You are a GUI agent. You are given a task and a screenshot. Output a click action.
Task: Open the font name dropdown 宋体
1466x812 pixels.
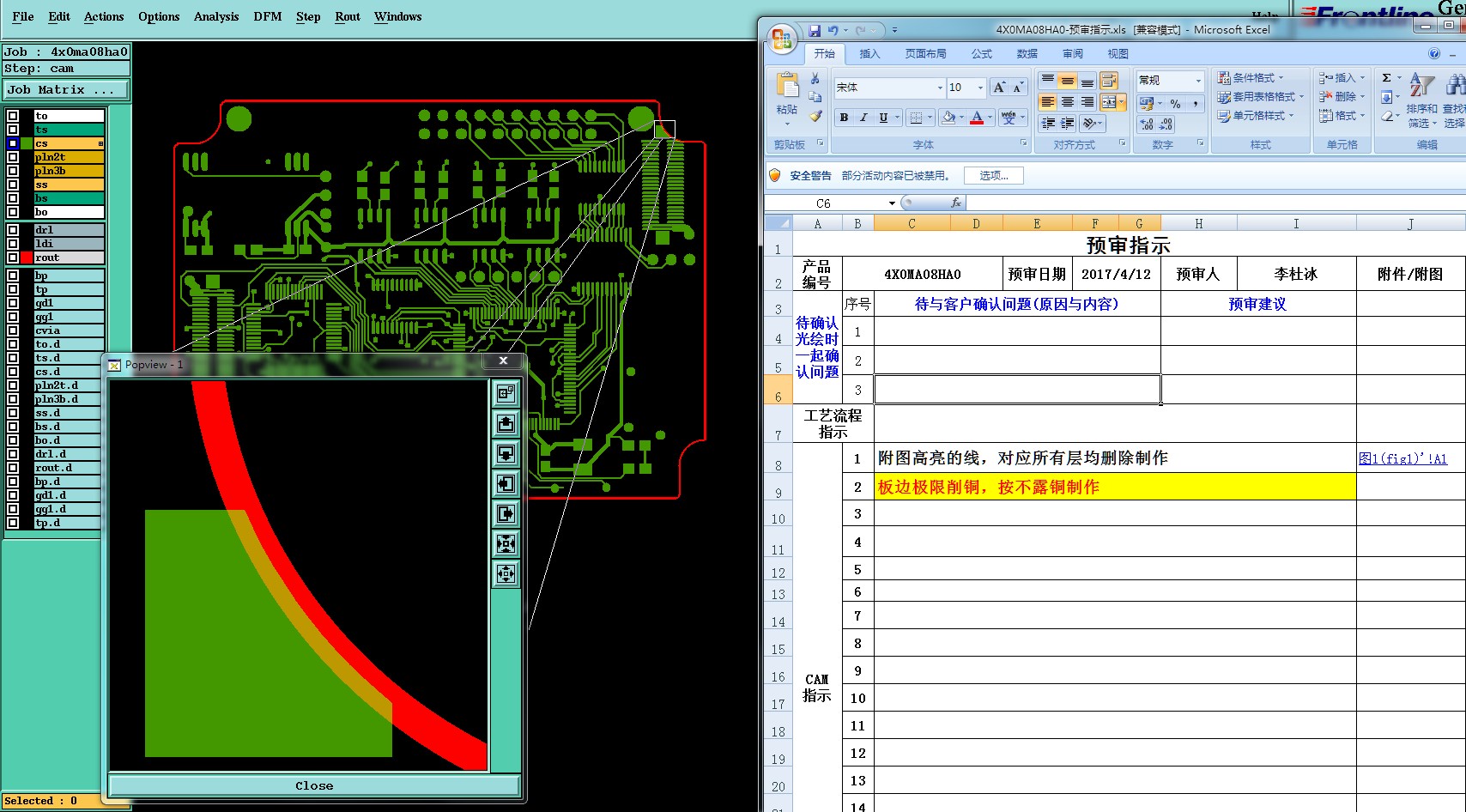(x=940, y=88)
